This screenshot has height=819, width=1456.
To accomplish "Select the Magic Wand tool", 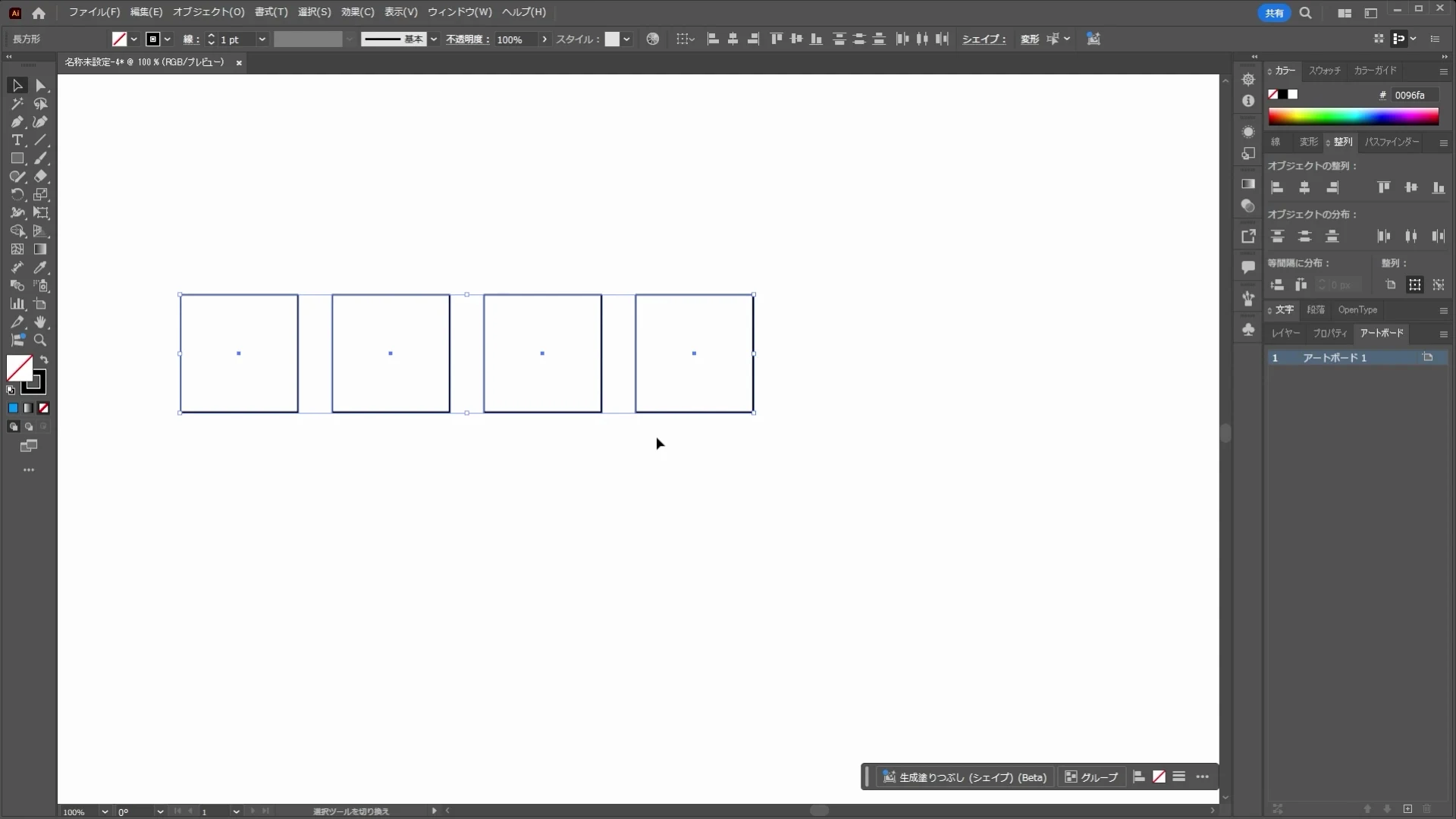I will click(x=17, y=104).
